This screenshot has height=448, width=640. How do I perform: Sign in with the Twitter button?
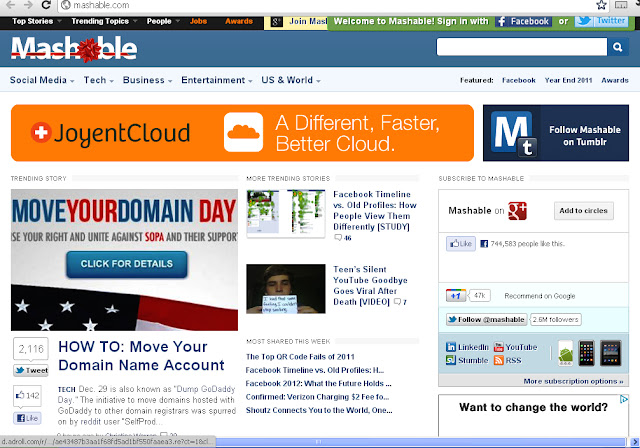pyautogui.click(x=602, y=20)
